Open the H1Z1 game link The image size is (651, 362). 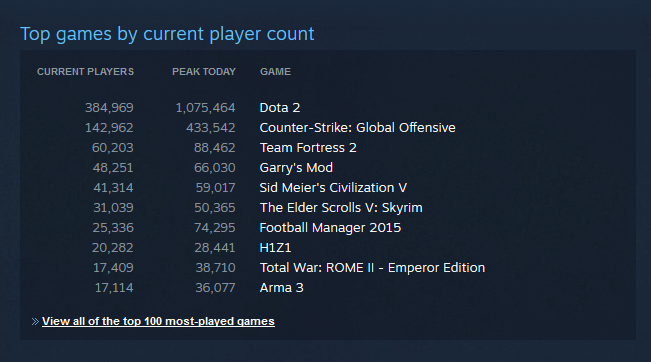[x=275, y=247]
